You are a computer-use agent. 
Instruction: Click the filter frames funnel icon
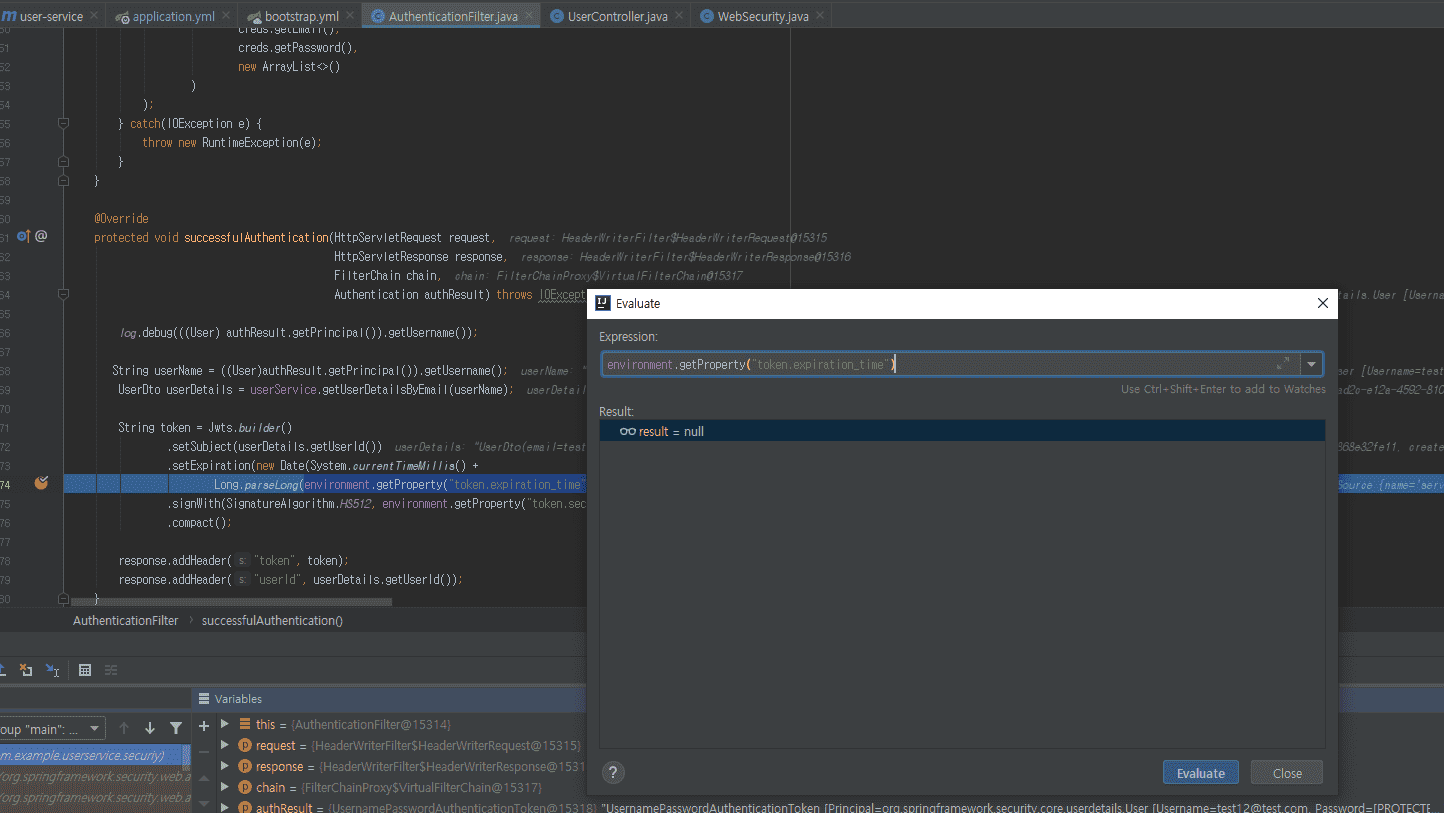point(176,728)
